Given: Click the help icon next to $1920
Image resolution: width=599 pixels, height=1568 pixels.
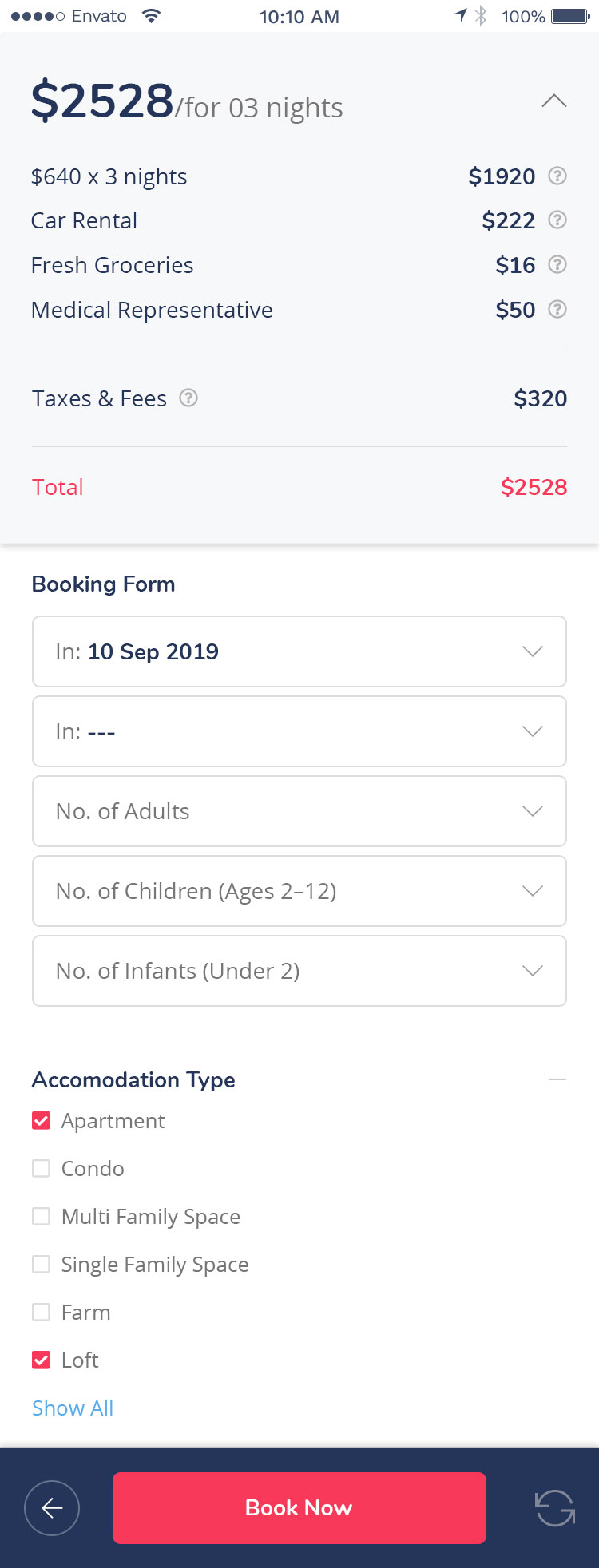Looking at the screenshot, I should point(557,176).
